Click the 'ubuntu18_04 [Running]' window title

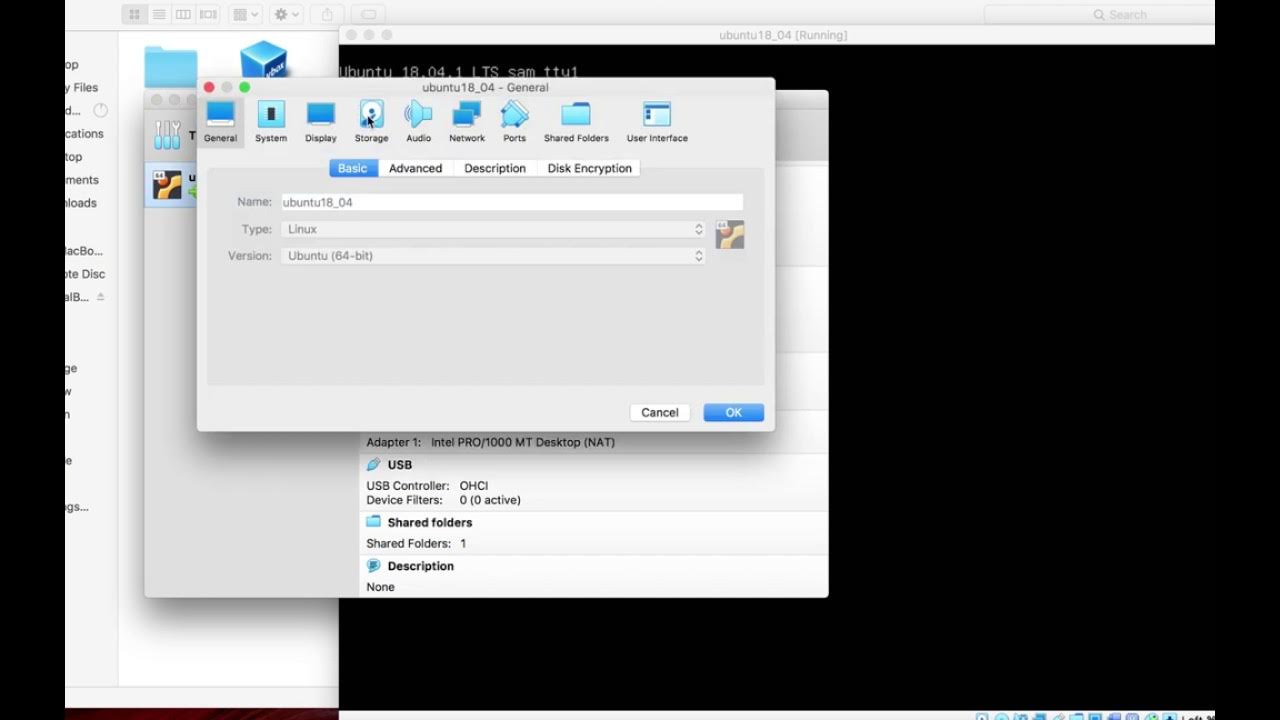tap(783, 35)
